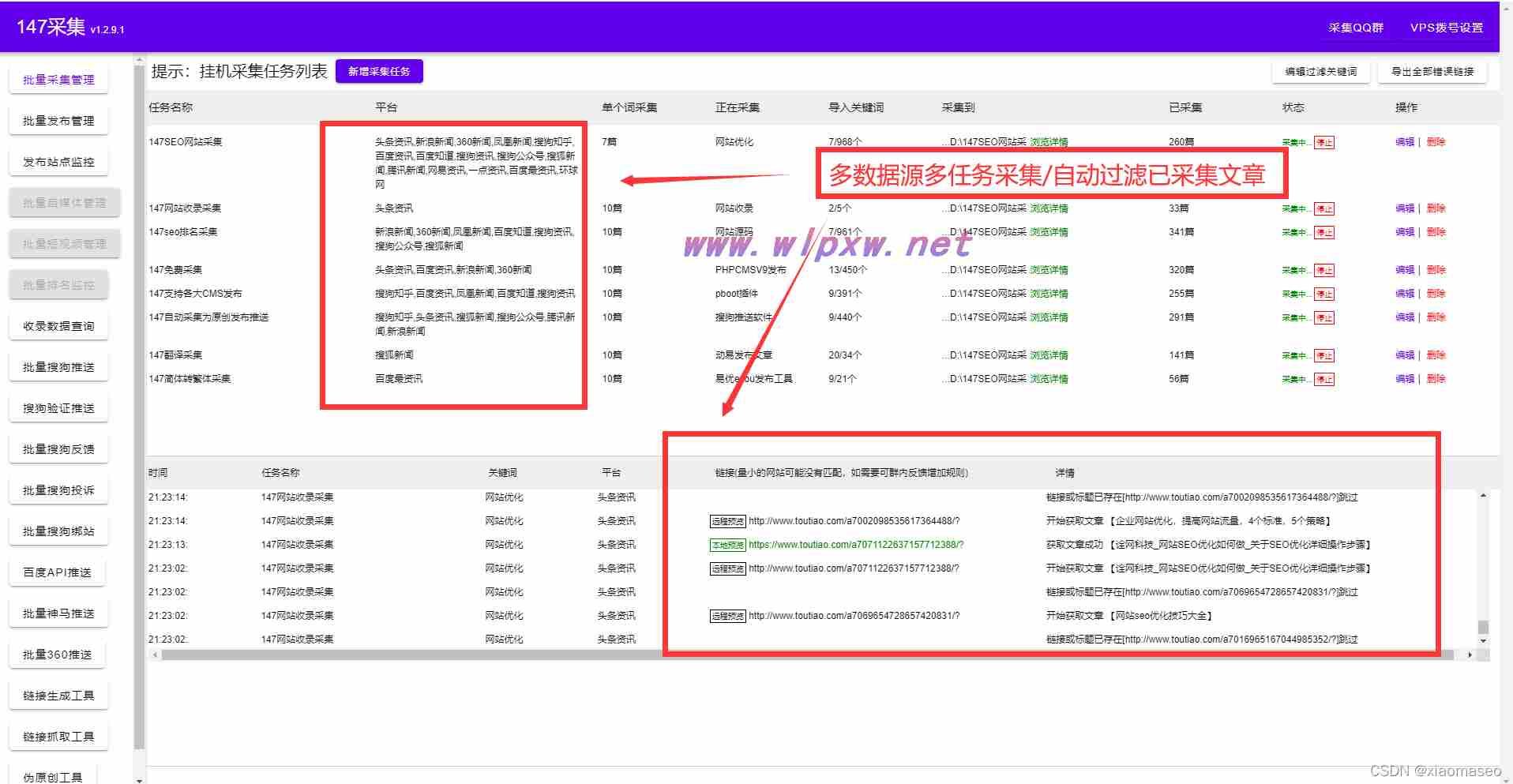Go to 批量360推送
The height and width of the screenshot is (784, 1513).
click(58, 655)
